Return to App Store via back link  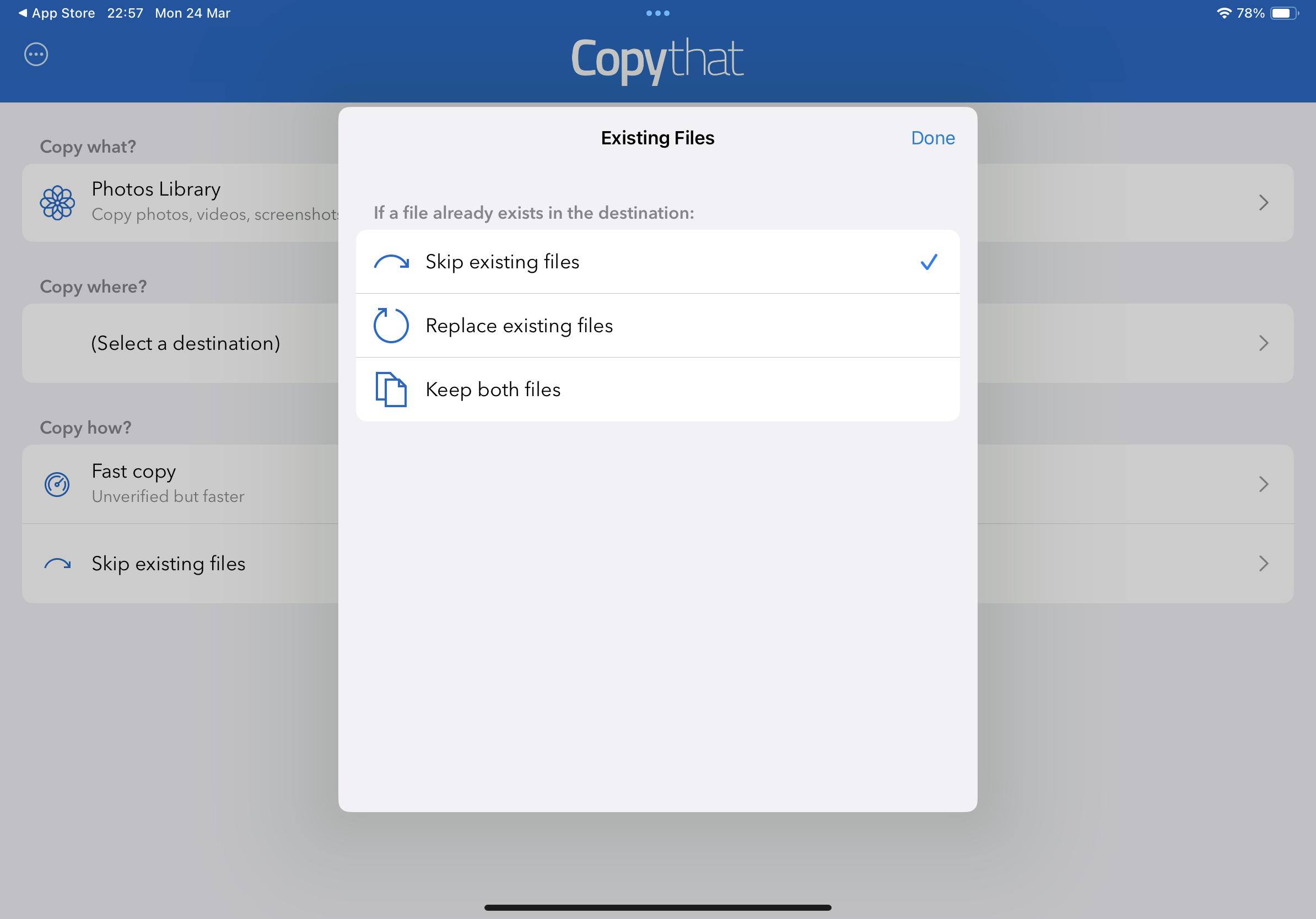56,13
